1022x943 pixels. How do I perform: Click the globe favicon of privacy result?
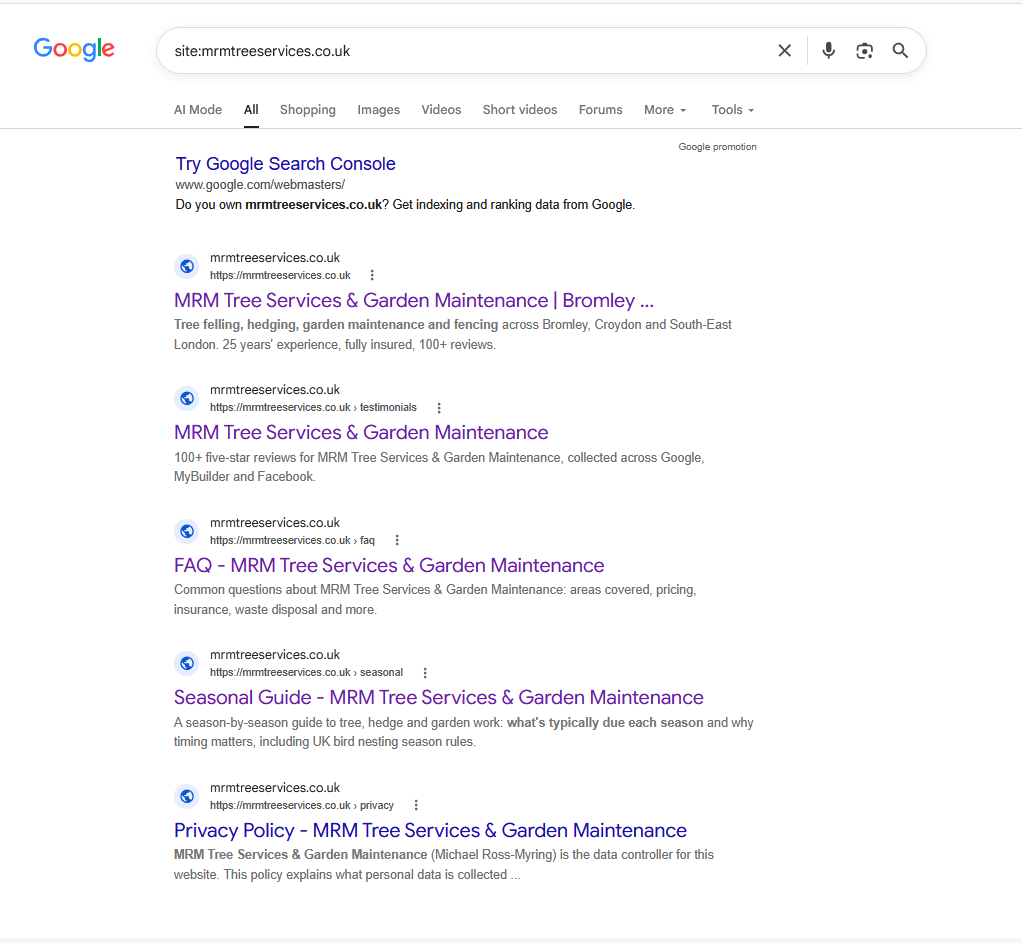pyautogui.click(x=187, y=796)
